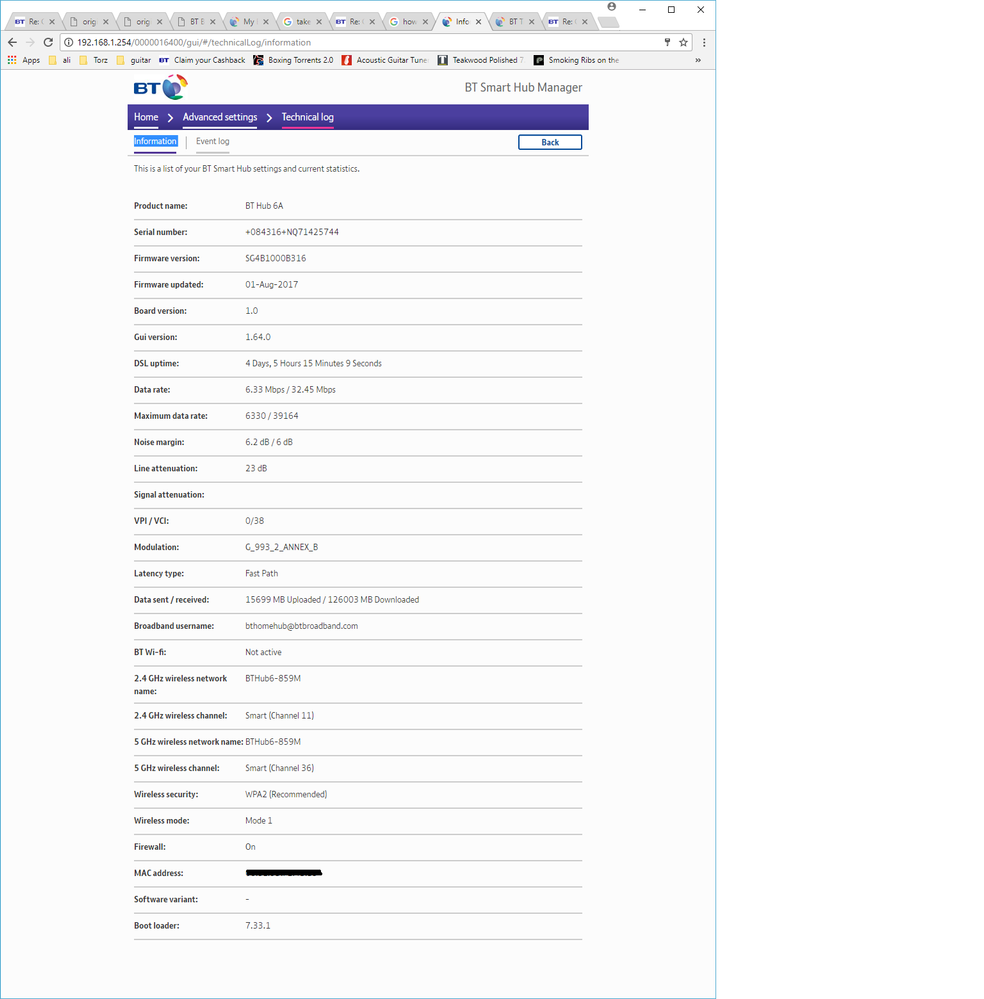
Task: Click 5 GHz channel 'Smart (Channel 36)'
Action: click(279, 768)
